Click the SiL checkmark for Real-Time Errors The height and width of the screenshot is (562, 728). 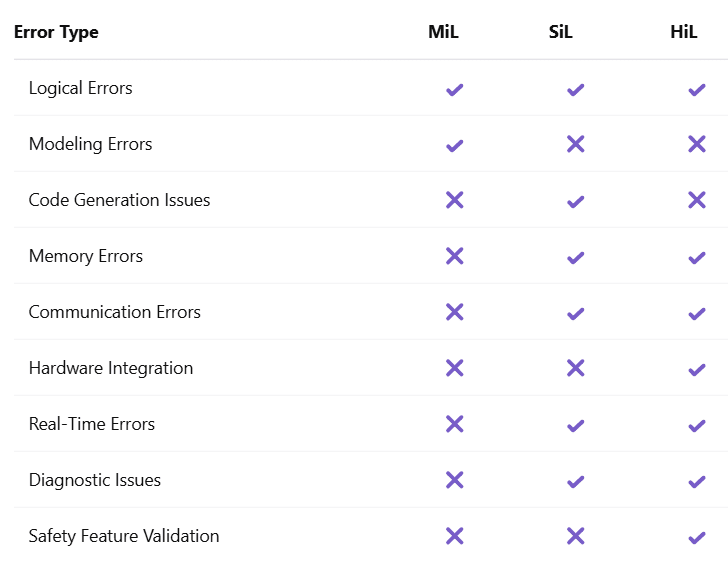point(575,425)
